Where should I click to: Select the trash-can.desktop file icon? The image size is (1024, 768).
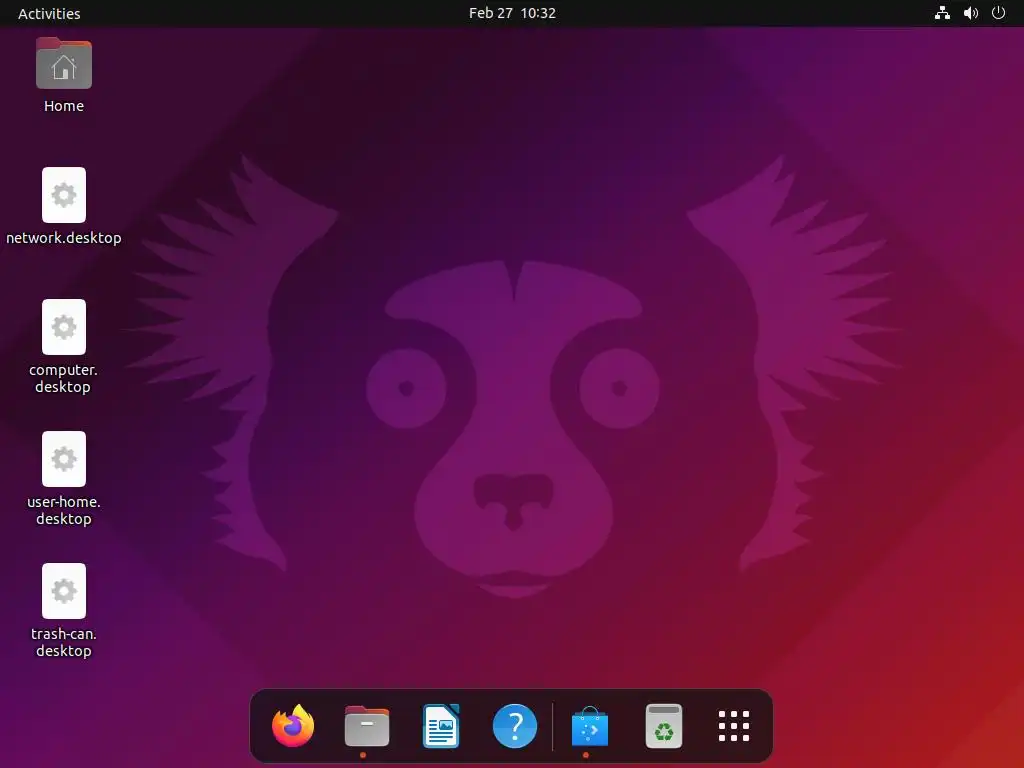pos(63,590)
